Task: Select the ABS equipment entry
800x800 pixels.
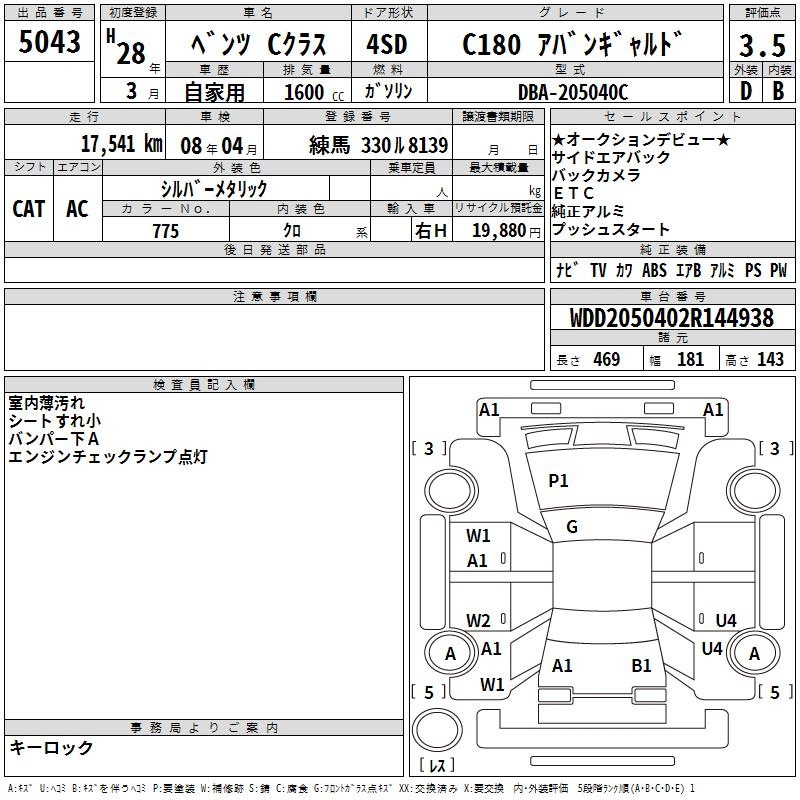Action: (x=654, y=270)
